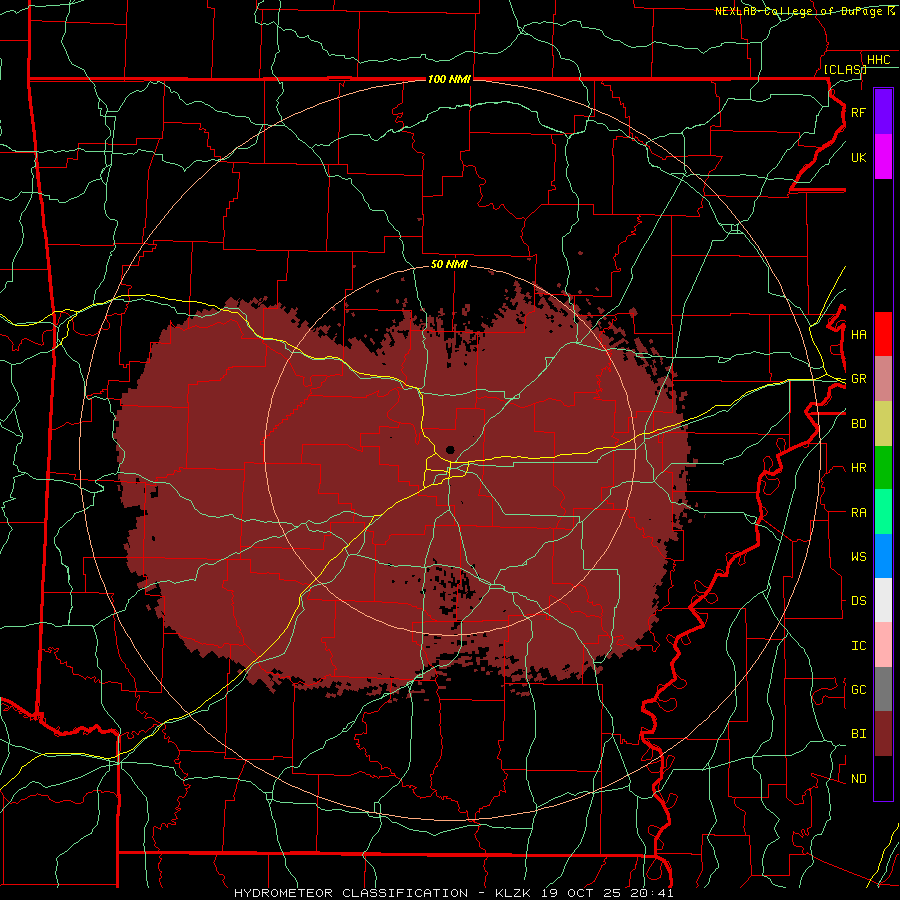Click the DS legend label

(x=858, y=601)
